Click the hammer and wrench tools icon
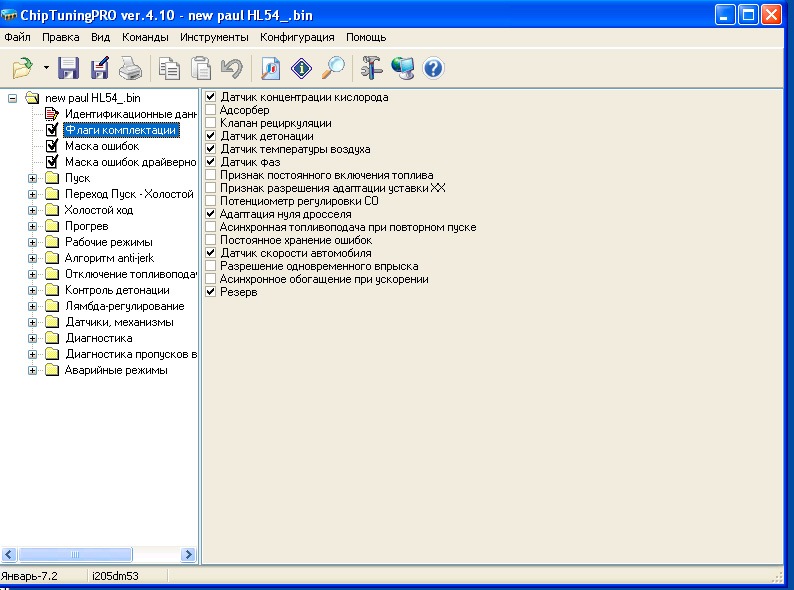 (x=371, y=68)
